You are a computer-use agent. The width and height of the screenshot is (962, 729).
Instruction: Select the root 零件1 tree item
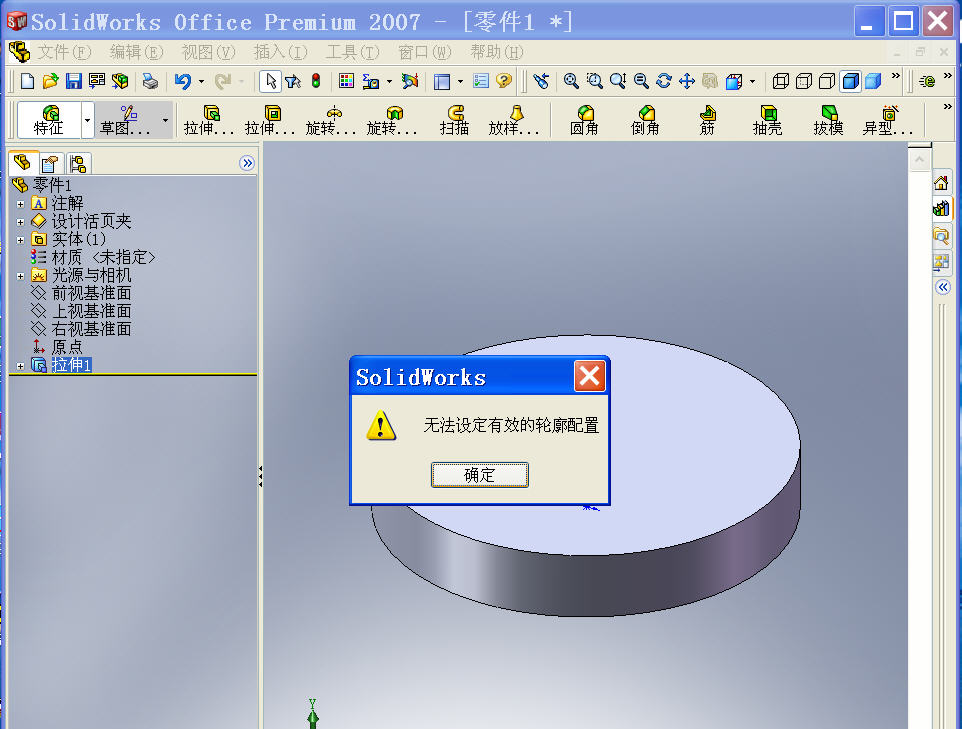point(52,185)
